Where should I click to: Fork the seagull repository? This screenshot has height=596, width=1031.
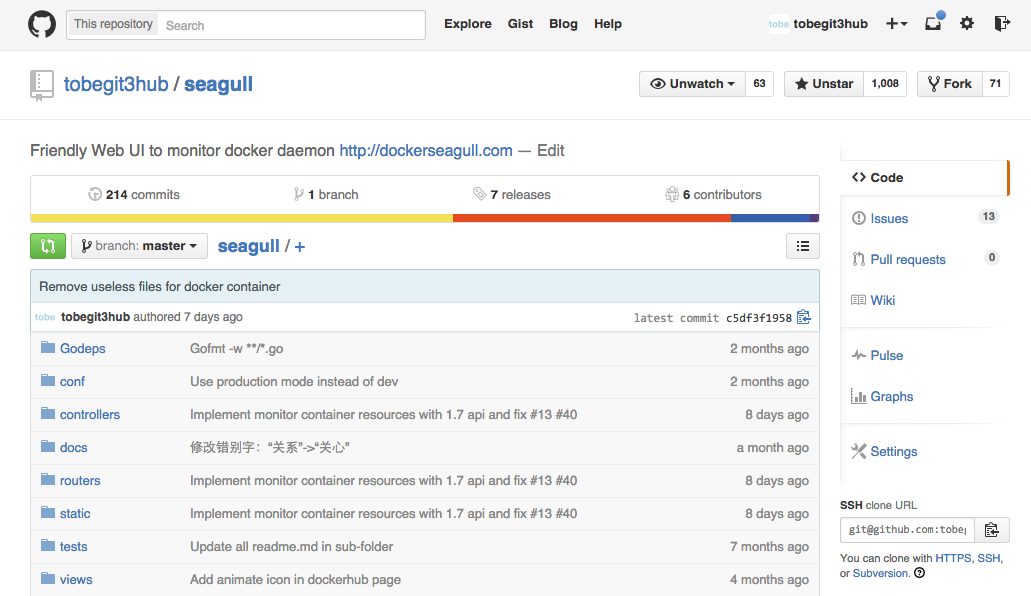[x=950, y=84]
